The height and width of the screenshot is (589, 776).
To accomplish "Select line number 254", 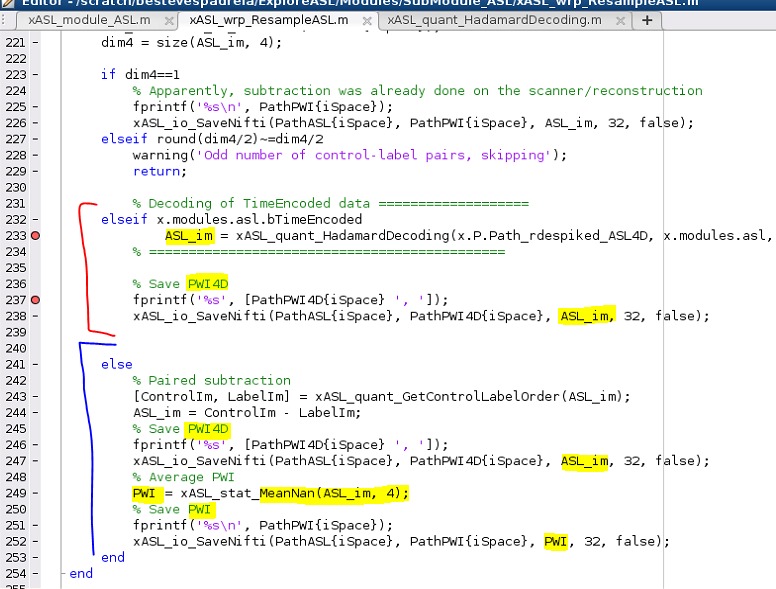I will [x=16, y=574].
